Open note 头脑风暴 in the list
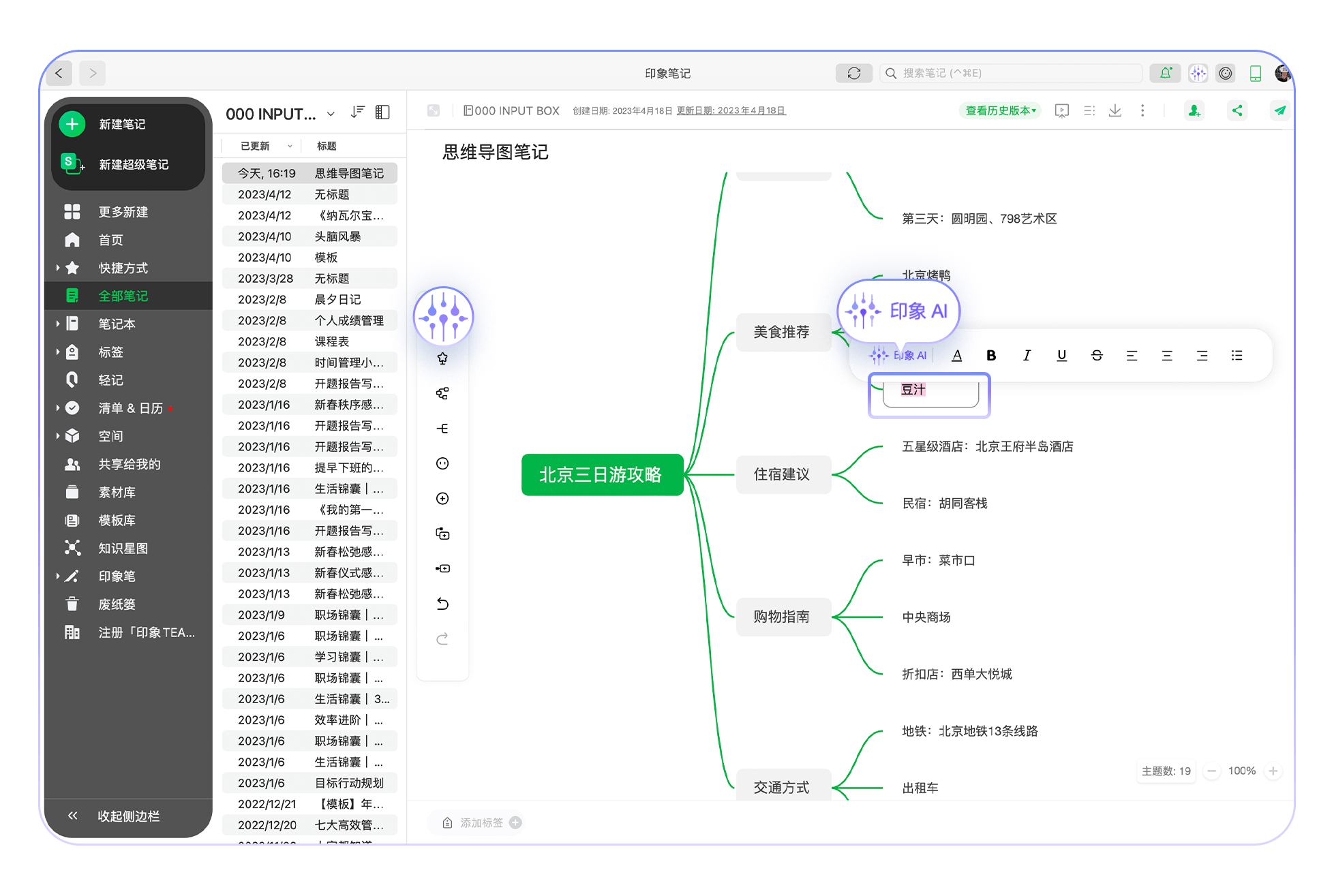The width and height of the screenshot is (1334, 896). pos(310,236)
